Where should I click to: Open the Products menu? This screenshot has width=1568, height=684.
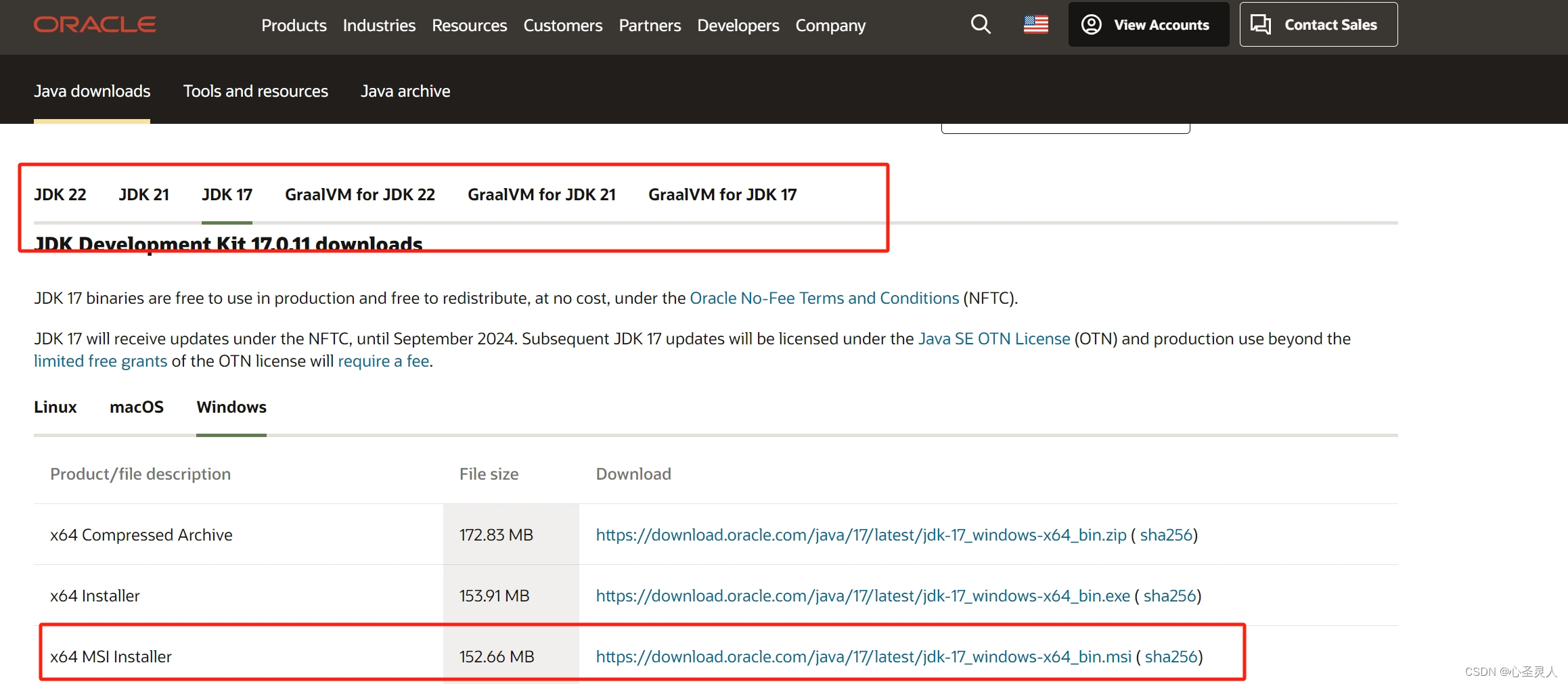pos(294,25)
